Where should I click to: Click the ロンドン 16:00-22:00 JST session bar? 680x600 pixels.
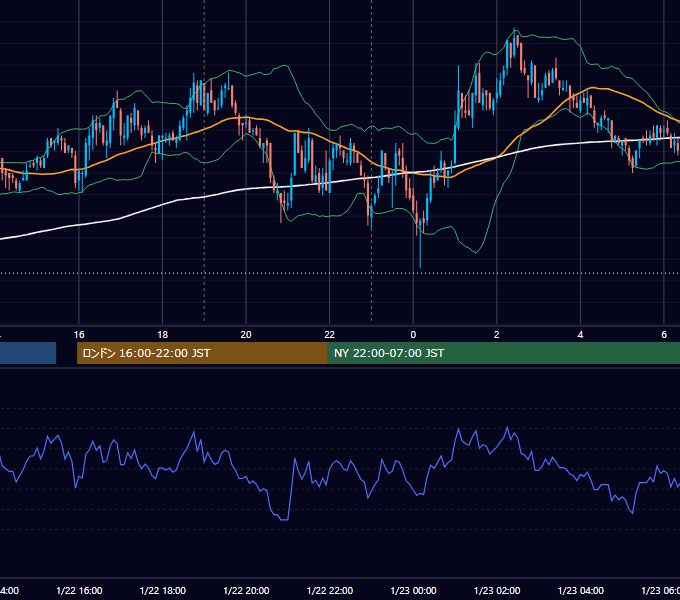tap(202, 353)
